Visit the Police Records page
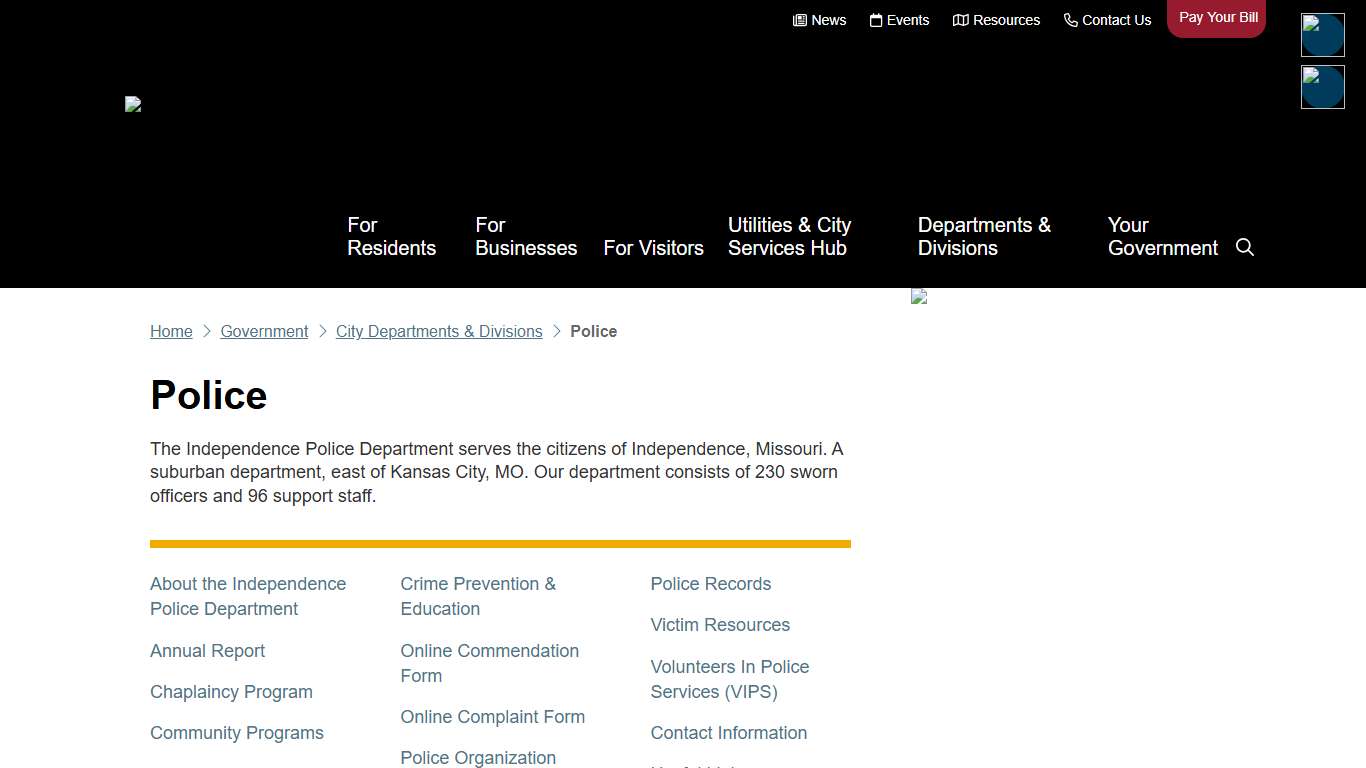 coord(710,584)
